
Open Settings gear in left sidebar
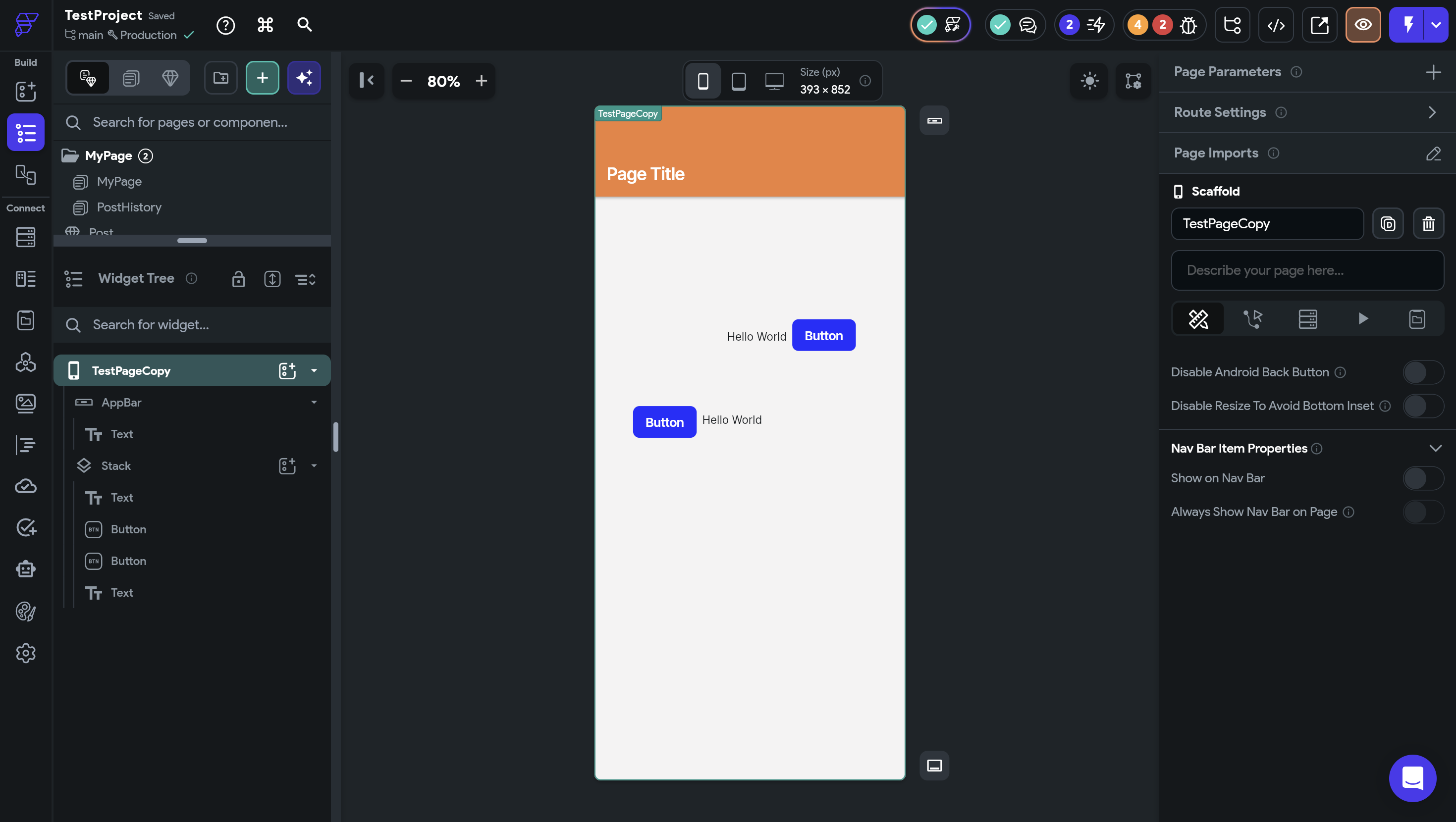(x=25, y=653)
